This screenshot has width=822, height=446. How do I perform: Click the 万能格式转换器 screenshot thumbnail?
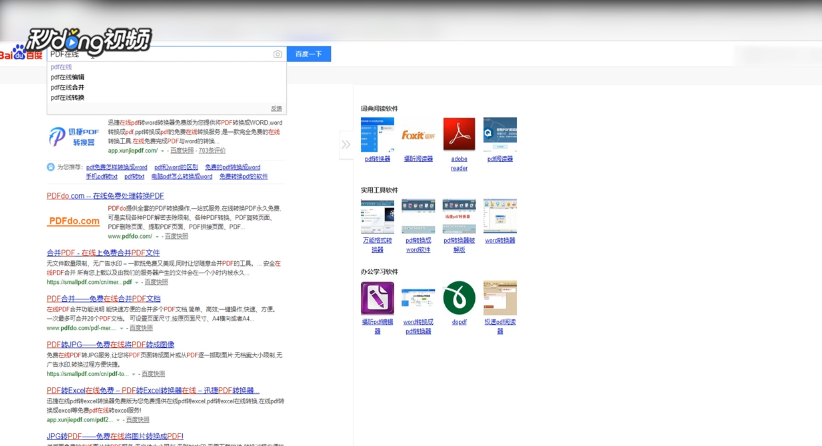click(x=377, y=216)
